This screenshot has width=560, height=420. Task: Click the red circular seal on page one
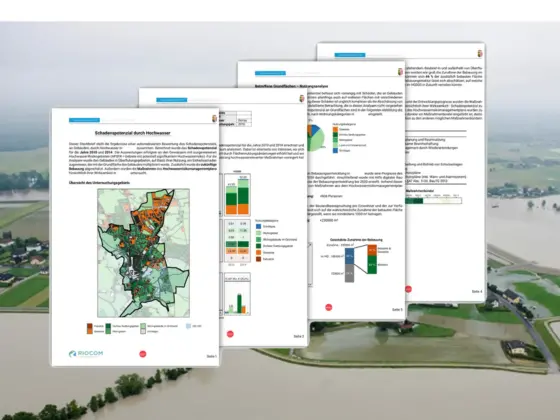click(142, 354)
